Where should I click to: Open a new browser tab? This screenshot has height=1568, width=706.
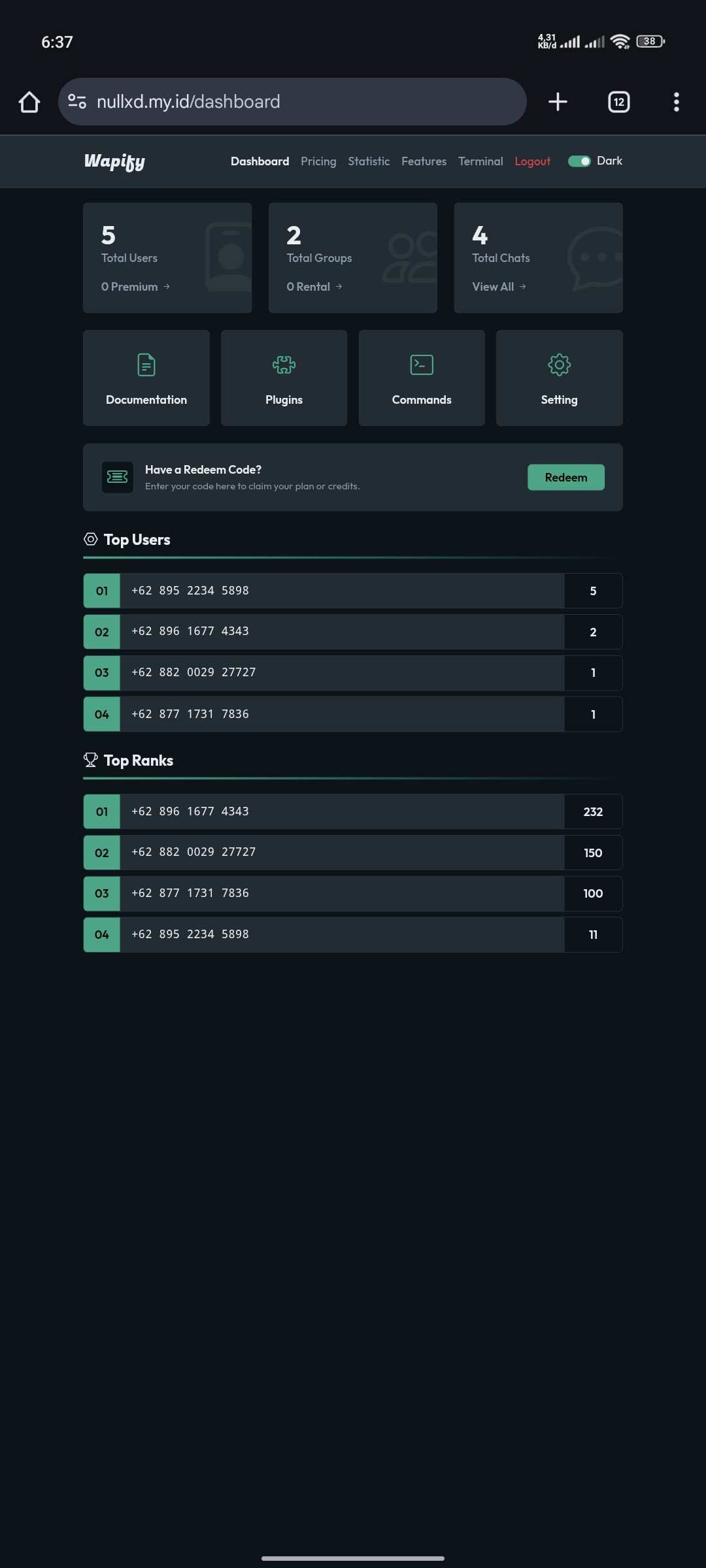point(558,102)
